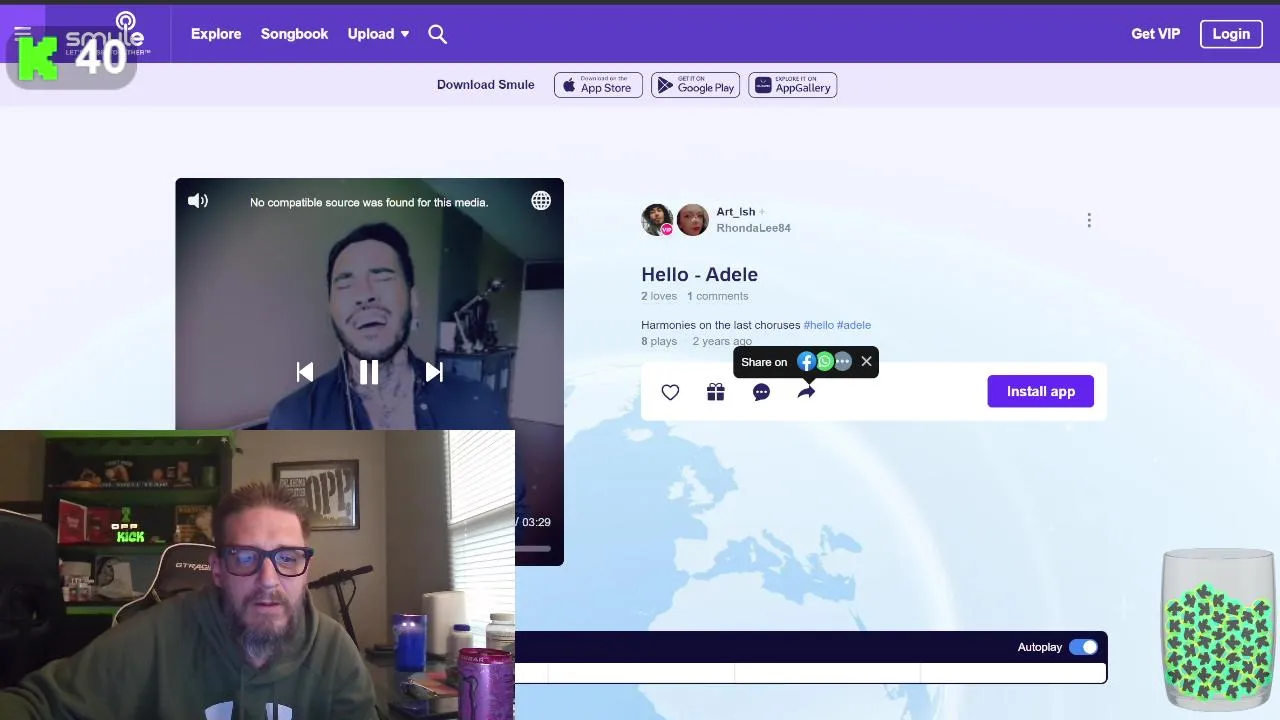The height and width of the screenshot is (720, 1280).
Task: Skip to next track
Action: tap(434, 372)
